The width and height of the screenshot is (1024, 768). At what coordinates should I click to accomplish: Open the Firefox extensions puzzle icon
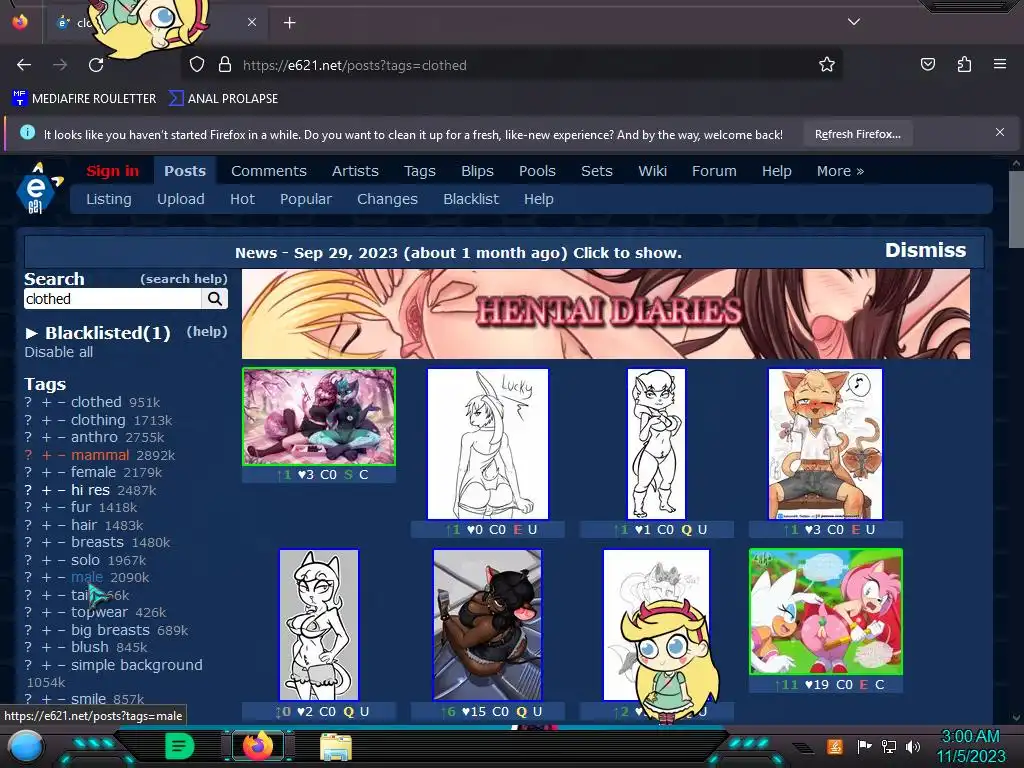[x=964, y=64]
